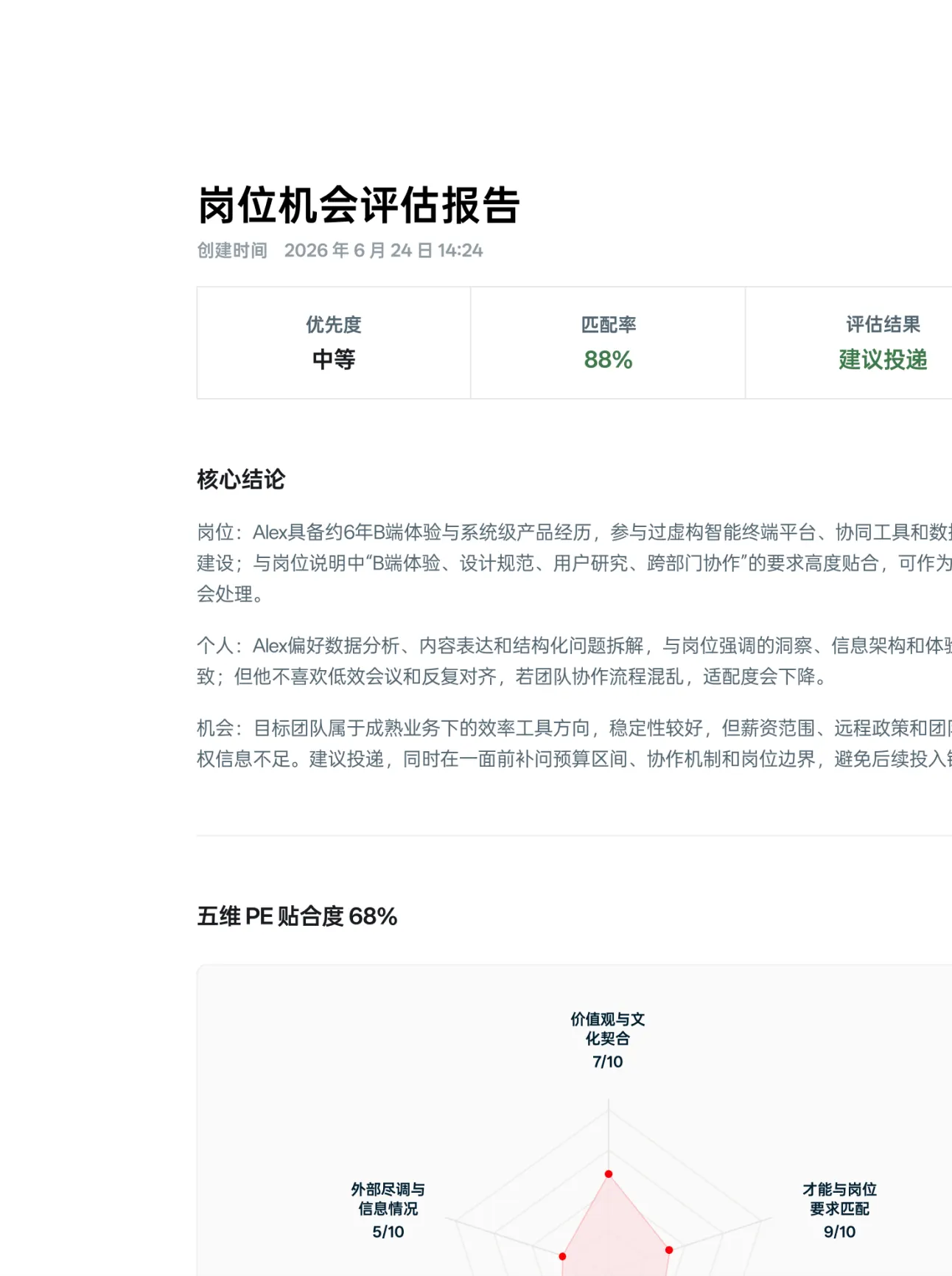This screenshot has width=952, height=1276.
Task: Click the top red data point on radar chart
Action: (x=609, y=1174)
